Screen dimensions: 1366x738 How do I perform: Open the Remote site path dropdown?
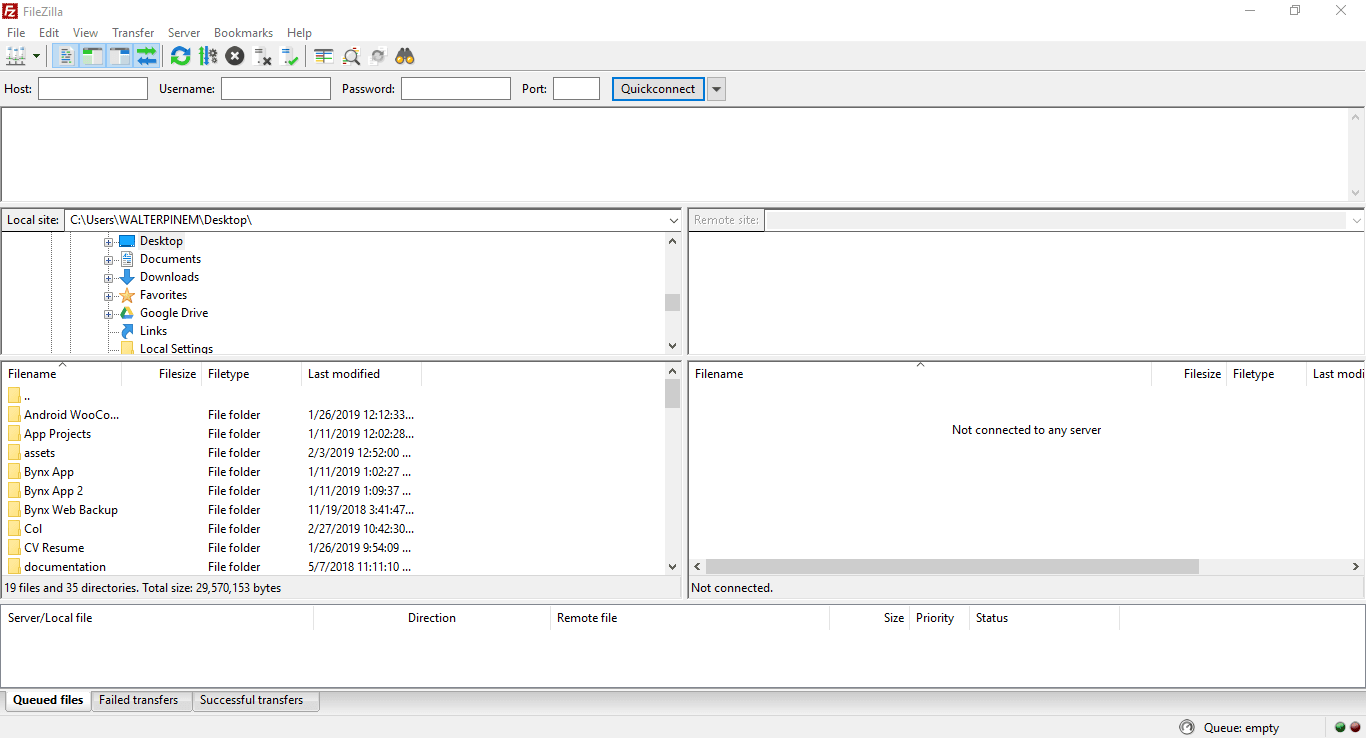click(1356, 220)
